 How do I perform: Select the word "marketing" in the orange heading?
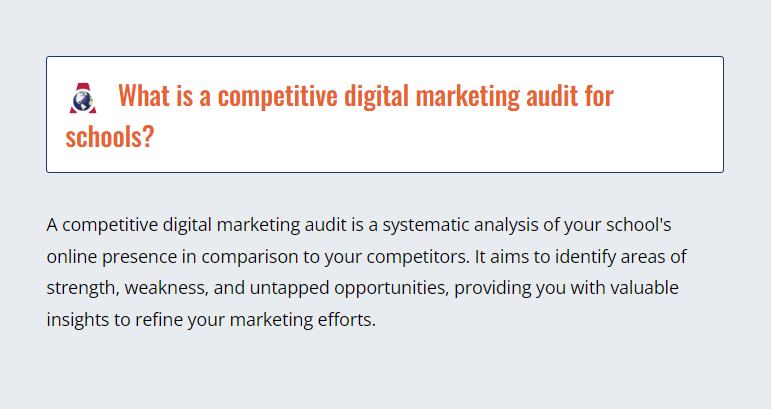click(468, 95)
